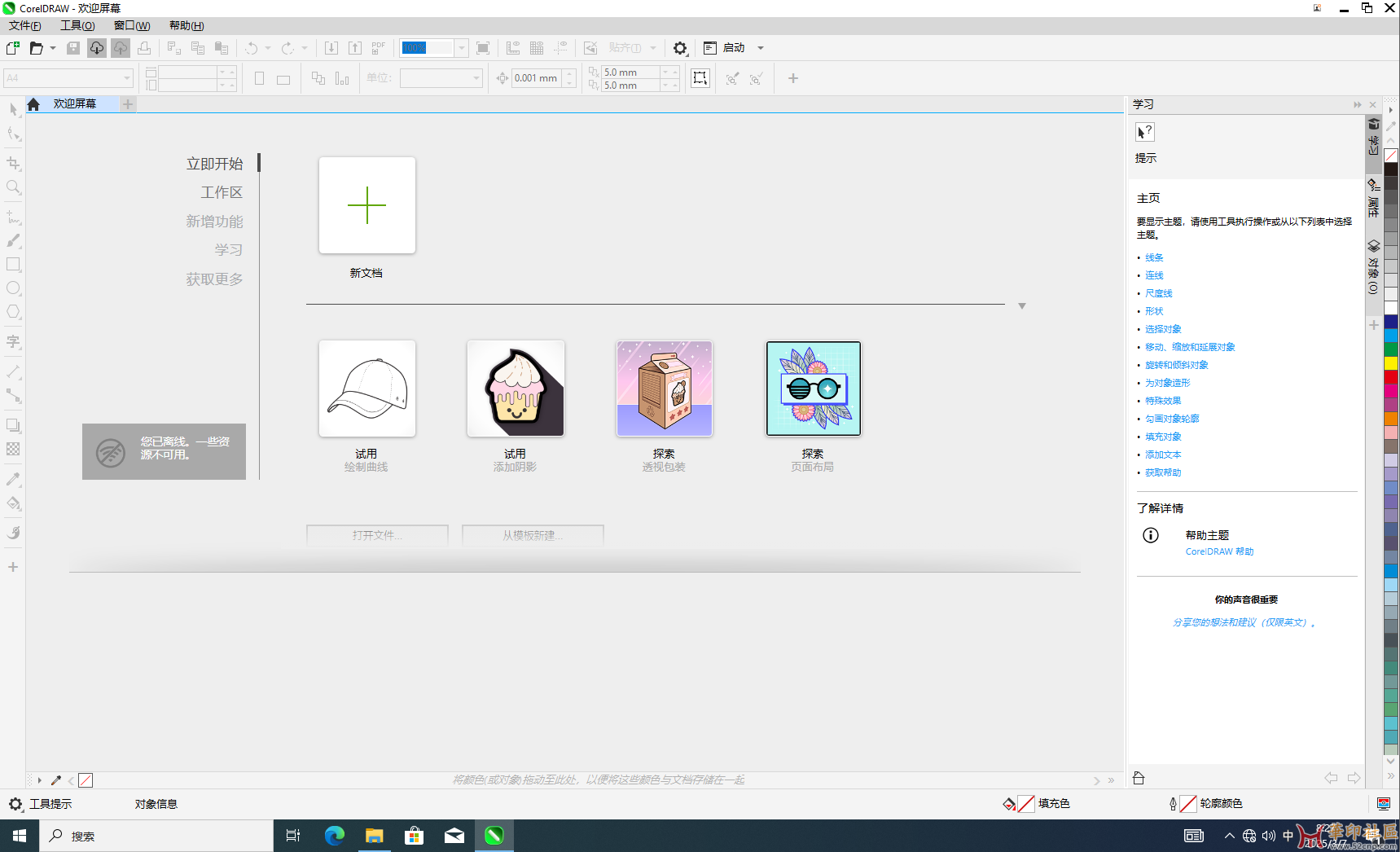The image size is (1400, 852).
Task: Toggle portrait page orientation
Action: tap(259, 79)
